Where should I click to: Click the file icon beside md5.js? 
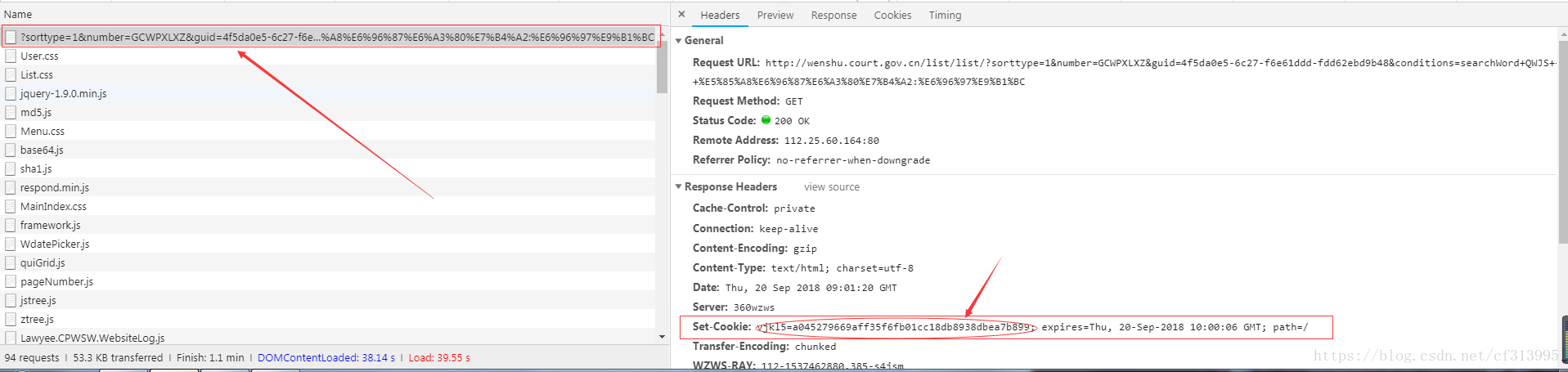pos(11,112)
